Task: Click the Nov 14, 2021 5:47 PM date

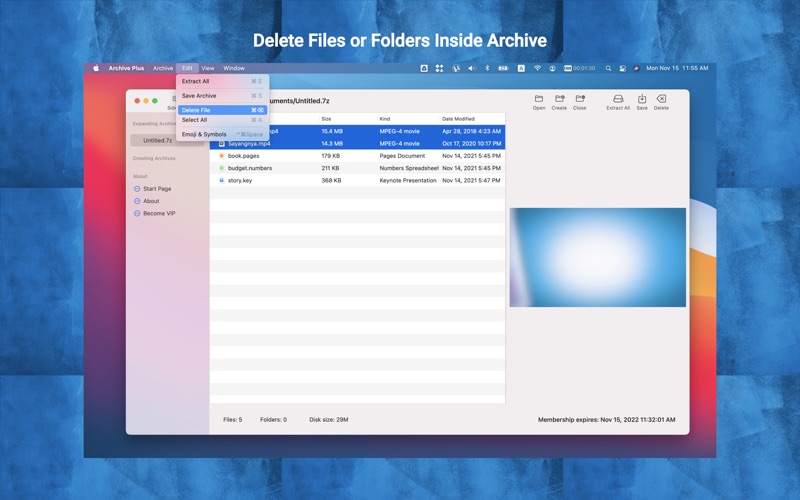Action: click(x=471, y=180)
